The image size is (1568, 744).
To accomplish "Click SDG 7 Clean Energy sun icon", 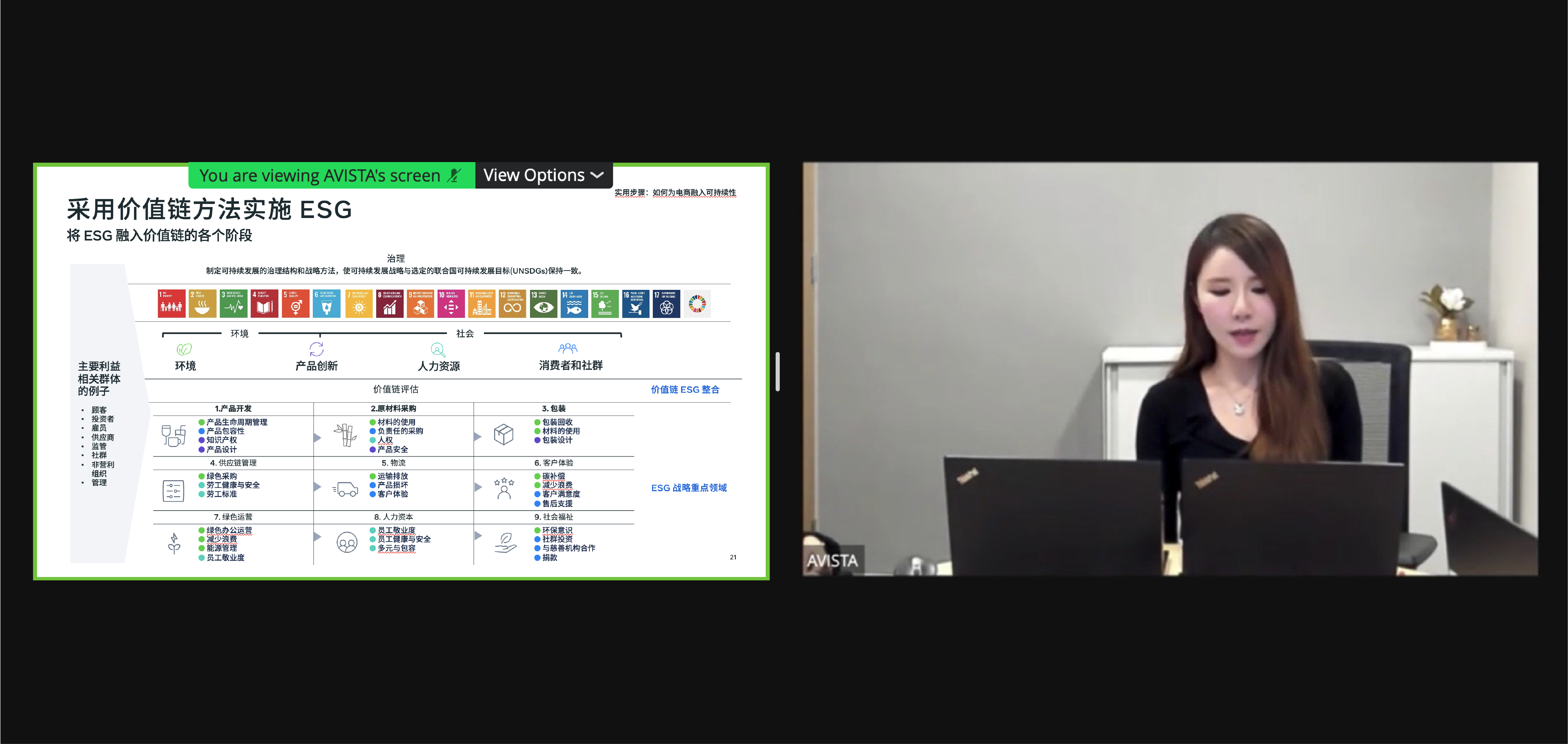I will click(x=359, y=303).
